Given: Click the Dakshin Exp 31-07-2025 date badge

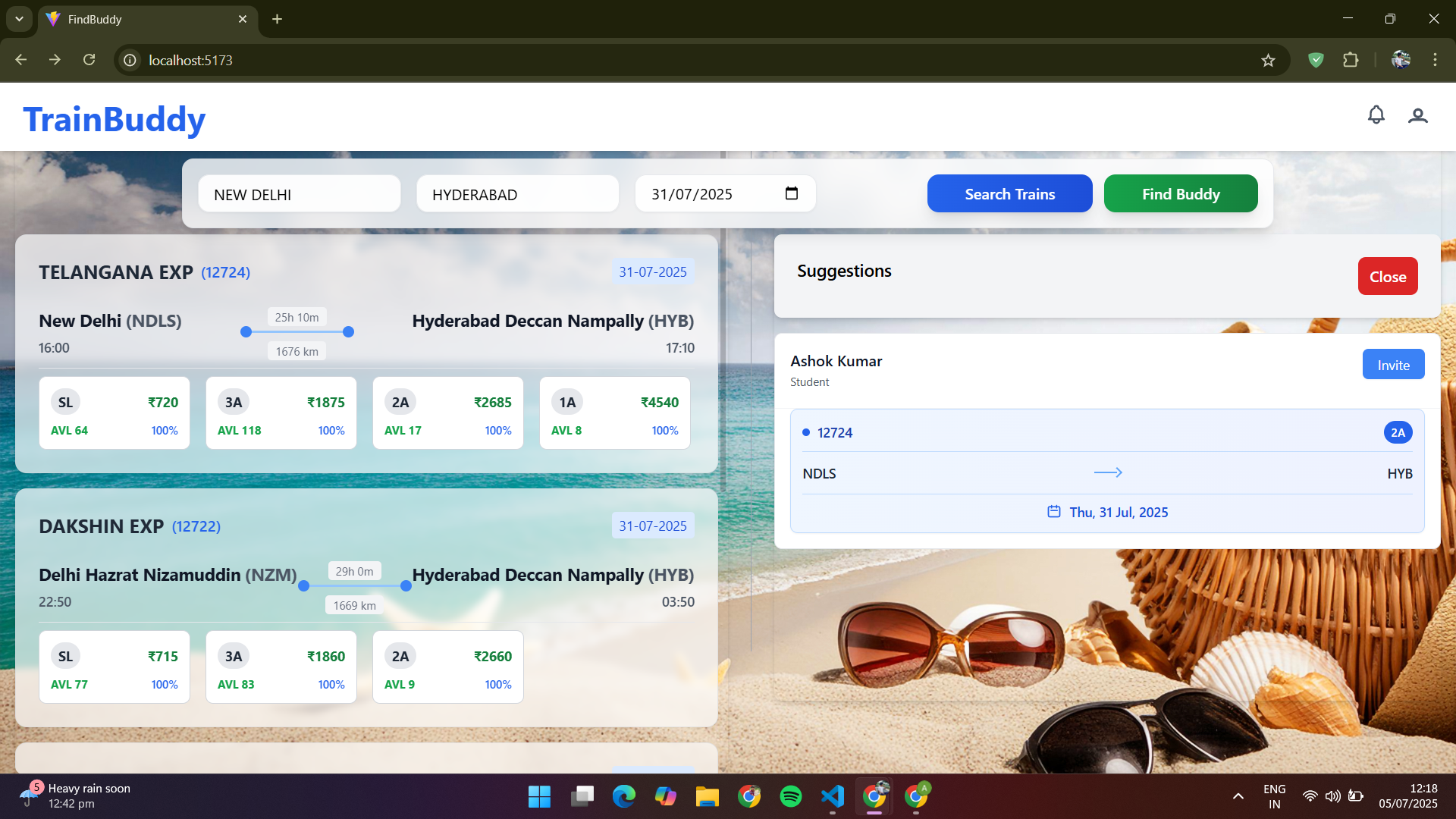Looking at the screenshot, I should (653, 526).
